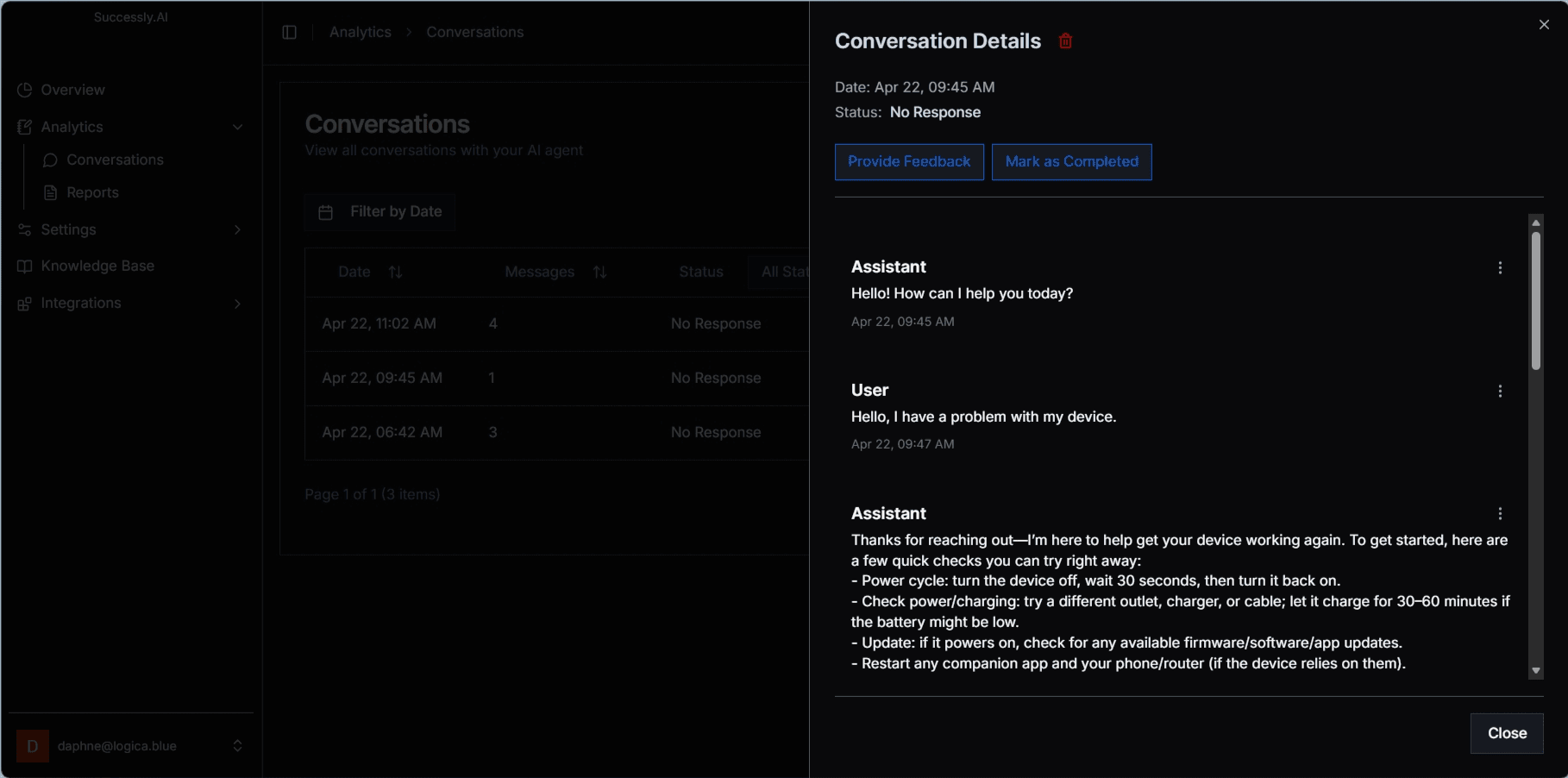Open options menu for second Assistant message

(1500, 514)
